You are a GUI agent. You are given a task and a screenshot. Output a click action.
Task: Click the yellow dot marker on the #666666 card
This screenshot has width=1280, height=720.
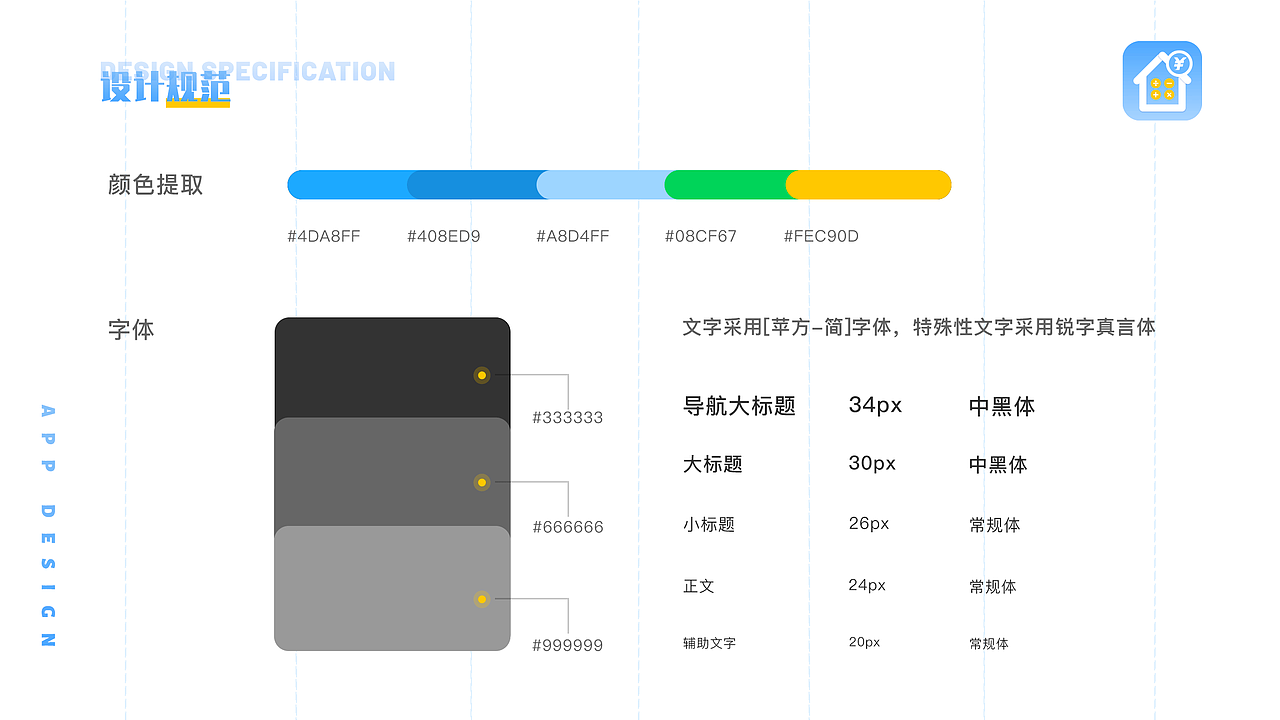482,483
